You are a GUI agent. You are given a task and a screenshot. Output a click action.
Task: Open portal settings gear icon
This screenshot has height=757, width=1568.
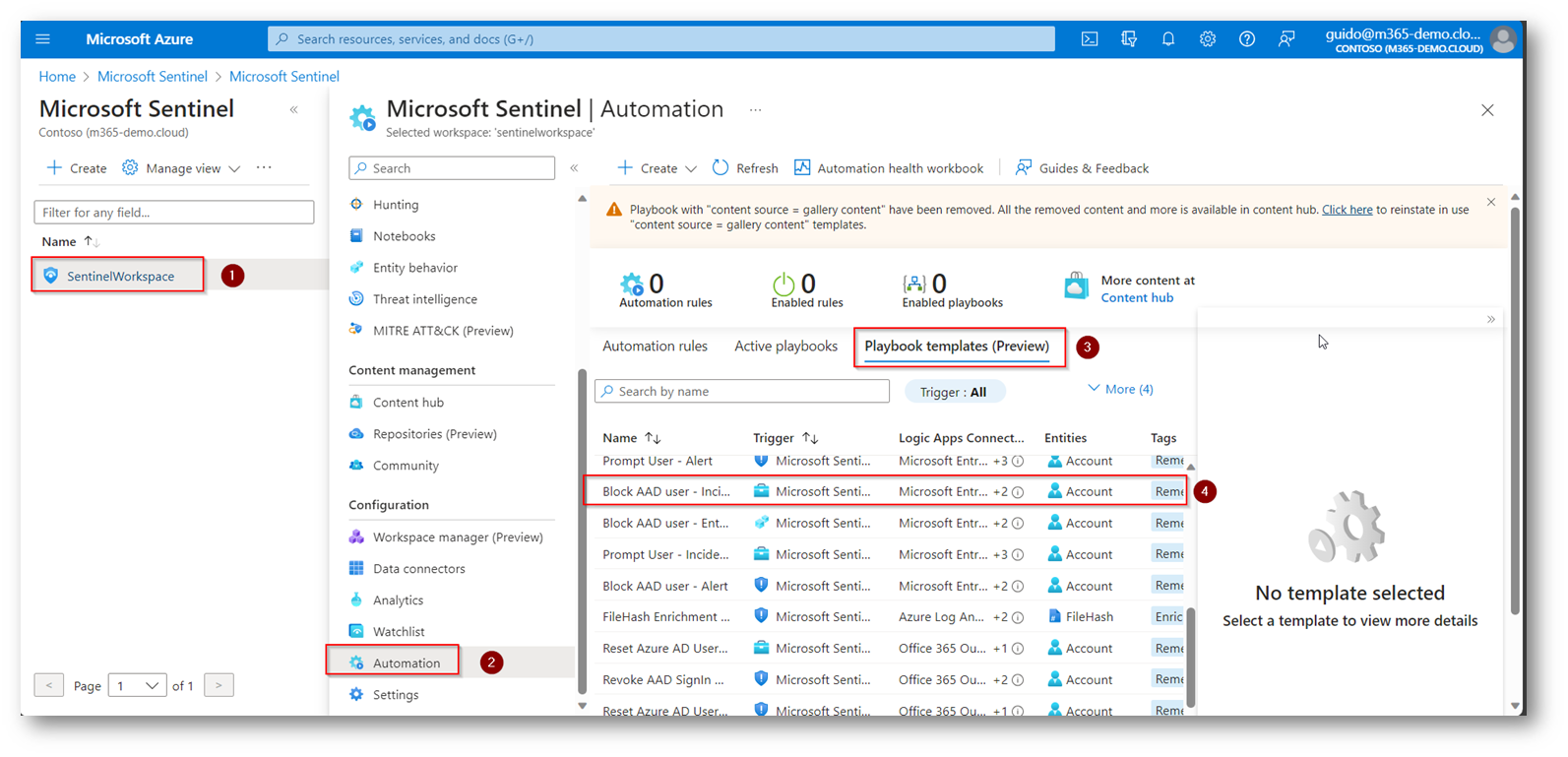point(1208,39)
